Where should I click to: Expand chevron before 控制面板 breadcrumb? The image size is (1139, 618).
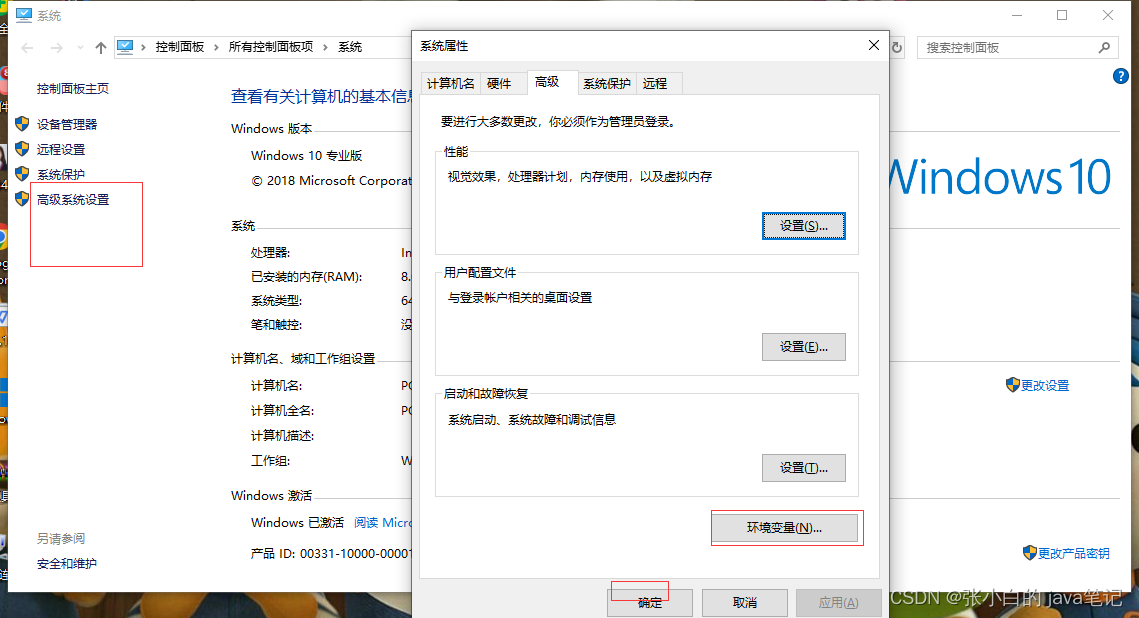(144, 47)
